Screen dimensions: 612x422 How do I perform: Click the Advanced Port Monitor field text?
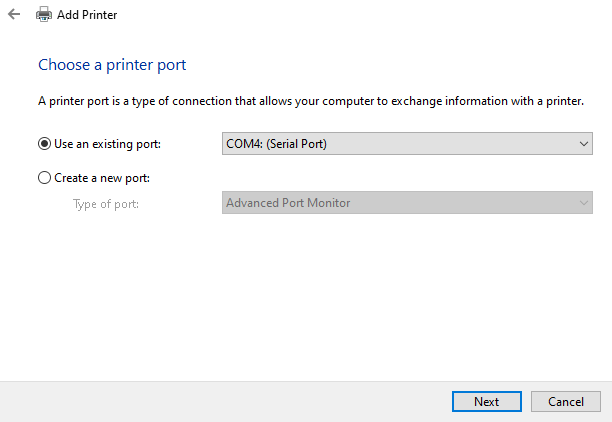[x=288, y=203]
